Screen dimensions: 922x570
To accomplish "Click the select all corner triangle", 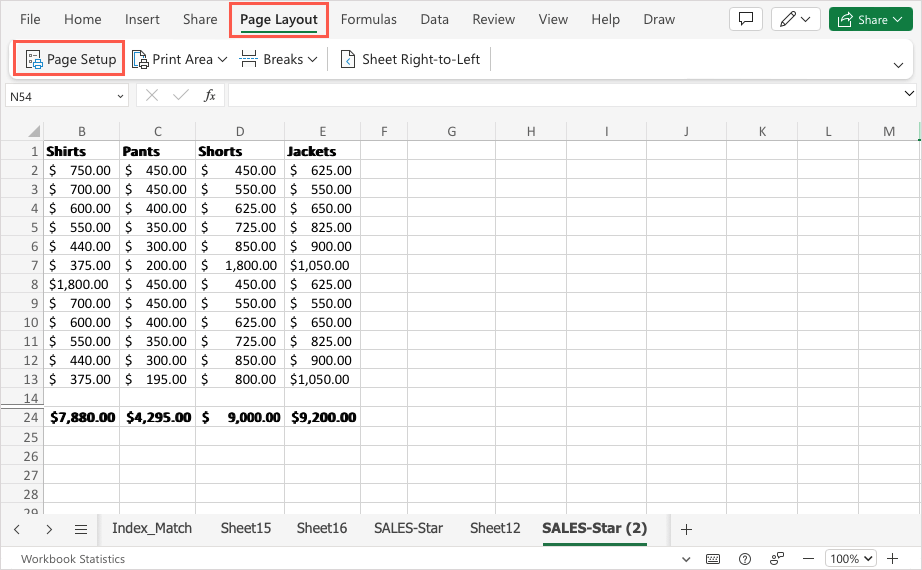I will tap(34, 132).
